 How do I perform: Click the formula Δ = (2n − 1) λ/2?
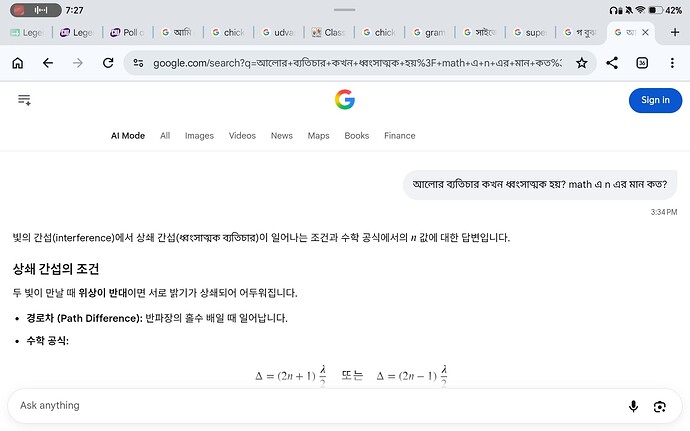click(x=411, y=376)
